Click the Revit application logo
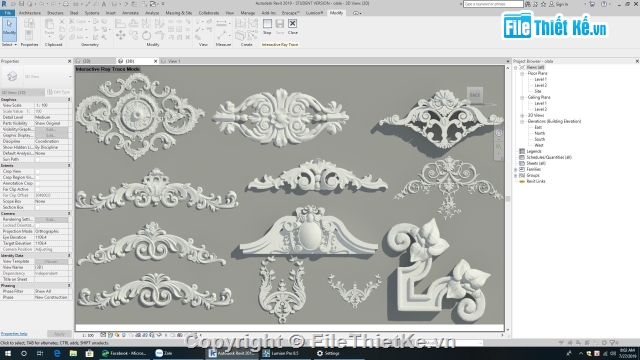This screenshot has height=360, width=640. [4, 4]
